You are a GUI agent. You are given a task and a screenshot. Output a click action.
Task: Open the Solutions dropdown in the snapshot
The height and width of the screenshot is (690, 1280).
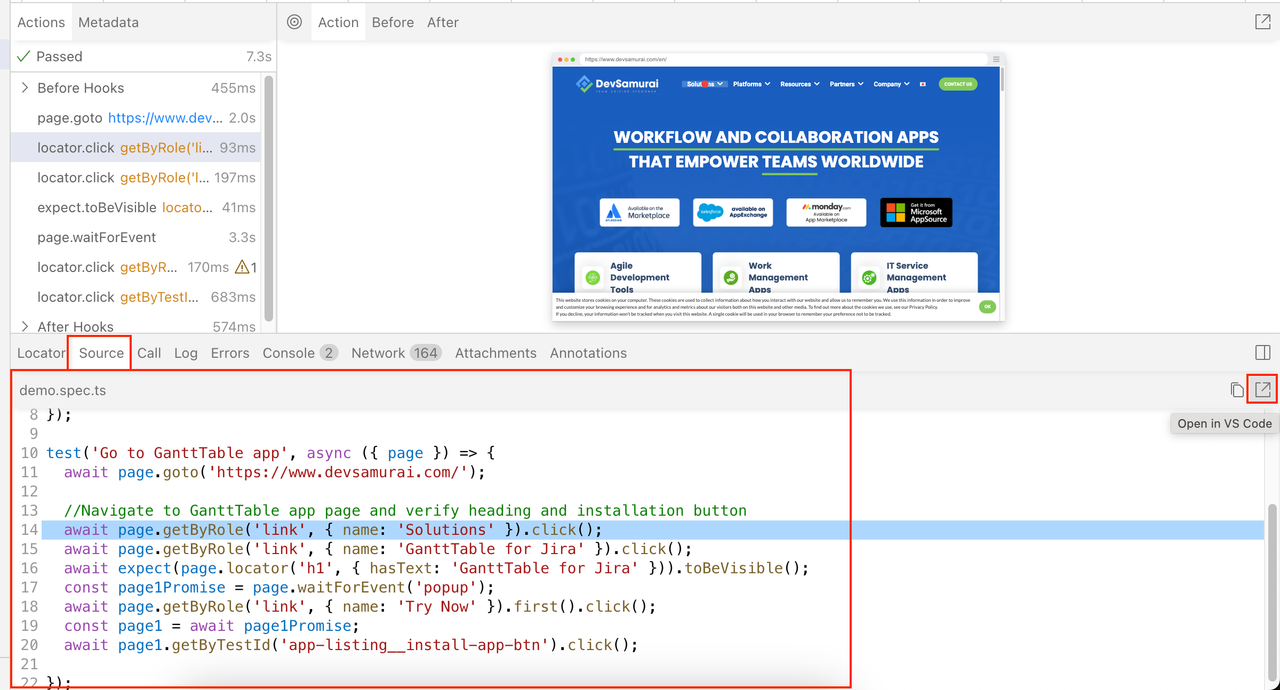[x=704, y=84]
